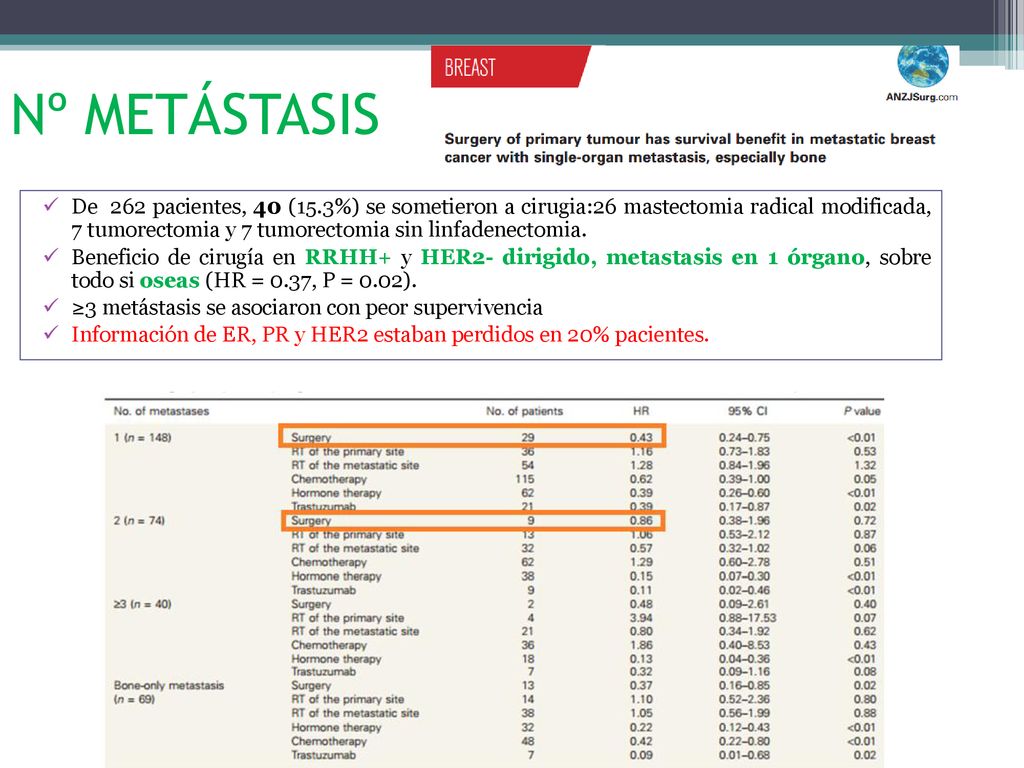The width and height of the screenshot is (1024, 768).
Task: Click the red sentence 'Información de ER, PR y HER2'
Action: 390,334
